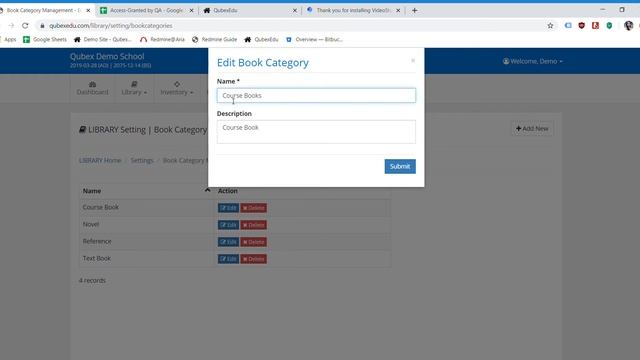The height and width of the screenshot is (360, 640).
Task: Delete the Reference category
Action: (x=253, y=242)
